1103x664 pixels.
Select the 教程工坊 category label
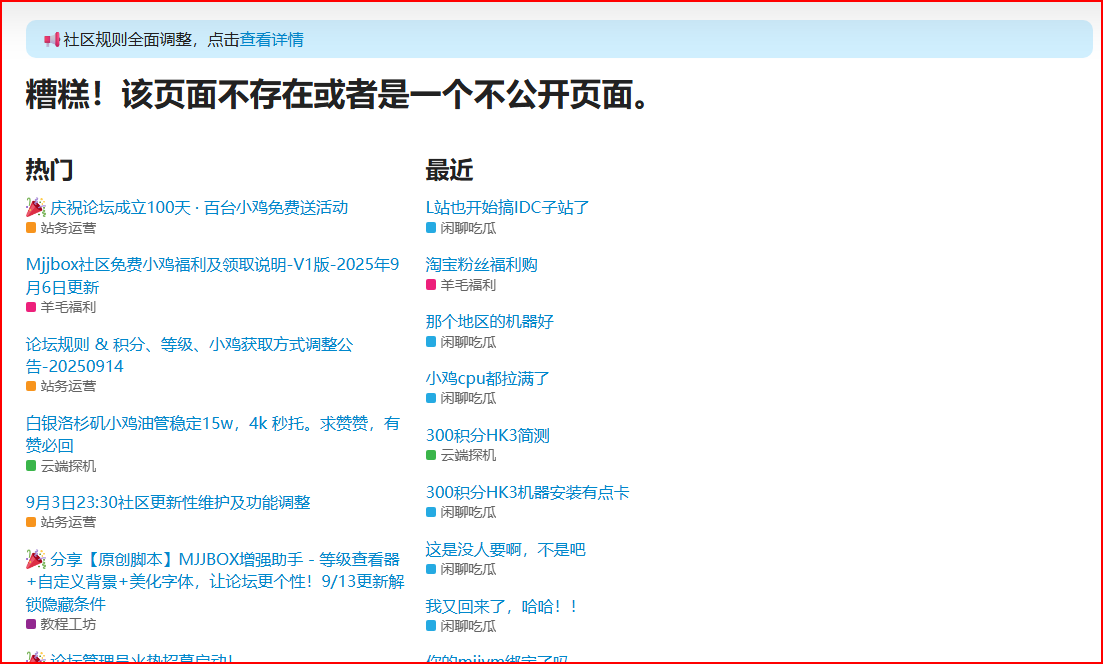[68, 624]
